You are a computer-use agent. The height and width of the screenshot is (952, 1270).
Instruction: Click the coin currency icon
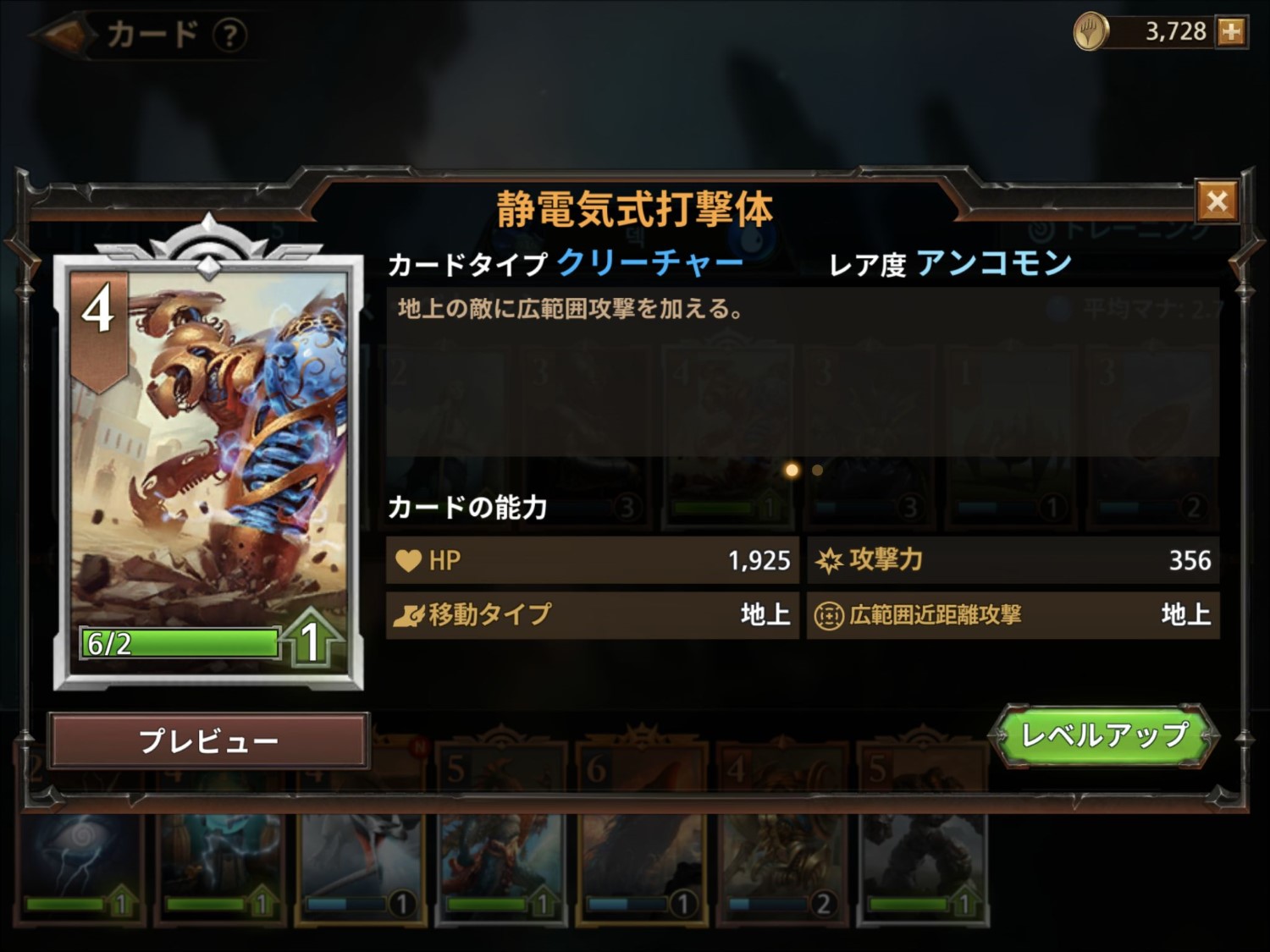[1091, 32]
